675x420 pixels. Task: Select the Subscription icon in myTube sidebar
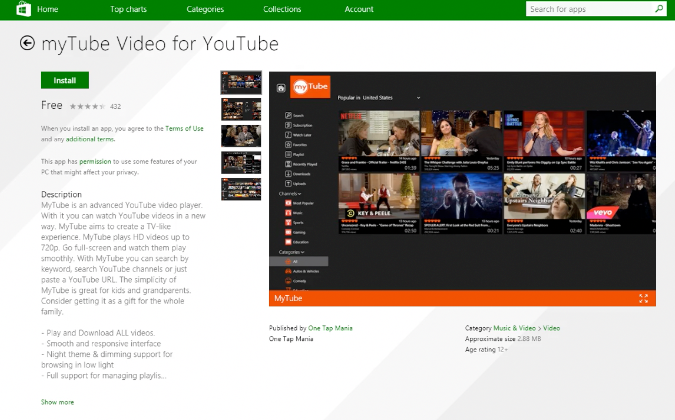tap(288, 125)
